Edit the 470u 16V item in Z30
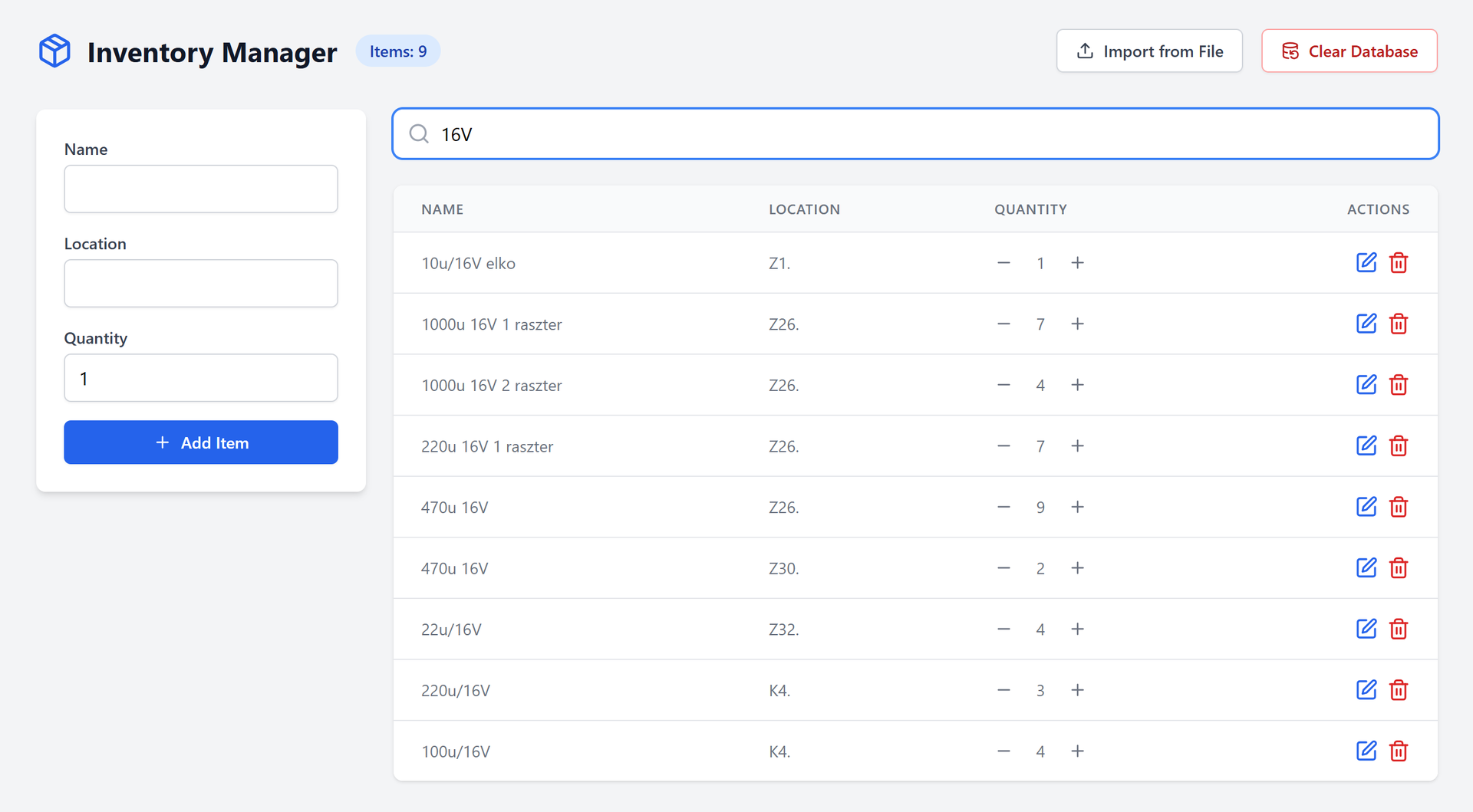 pyautogui.click(x=1366, y=568)
